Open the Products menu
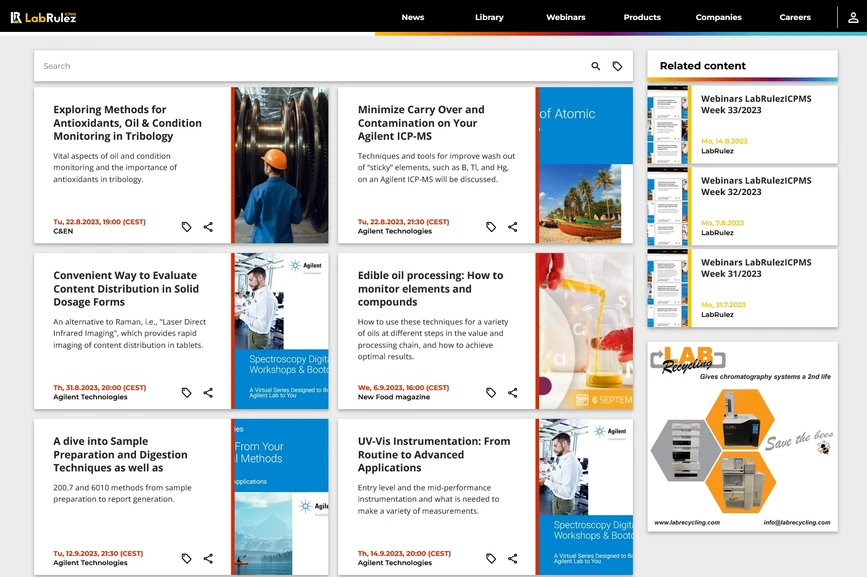The image size is (867, 577). pos(642,17)
